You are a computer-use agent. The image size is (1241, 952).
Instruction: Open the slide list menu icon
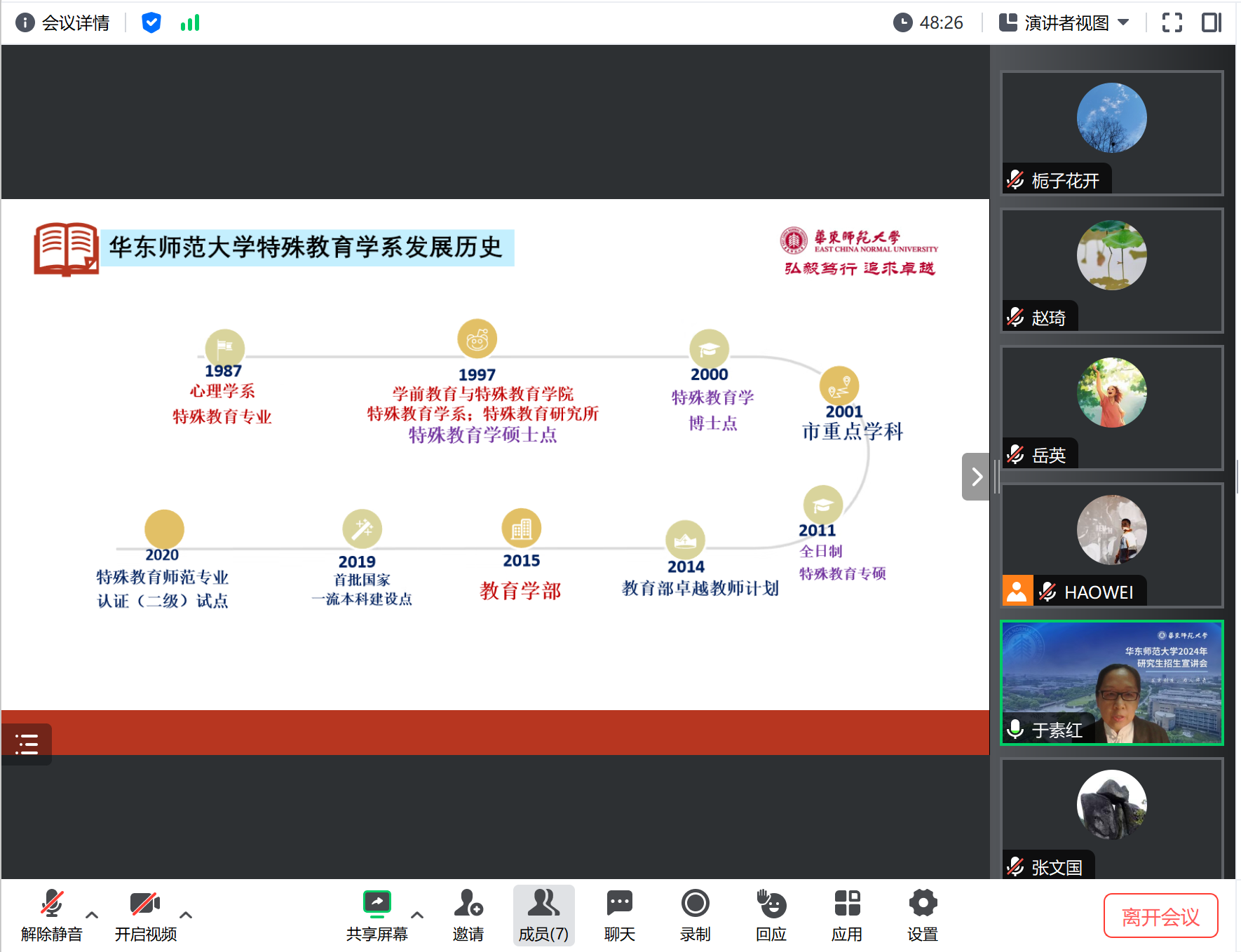(x=27, y=744)
